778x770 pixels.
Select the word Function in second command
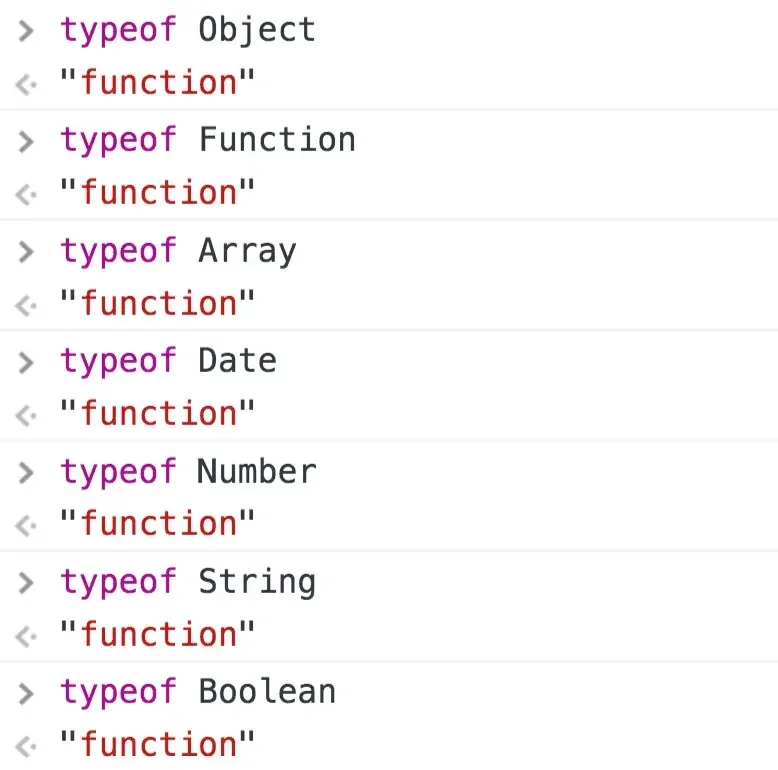277,140
